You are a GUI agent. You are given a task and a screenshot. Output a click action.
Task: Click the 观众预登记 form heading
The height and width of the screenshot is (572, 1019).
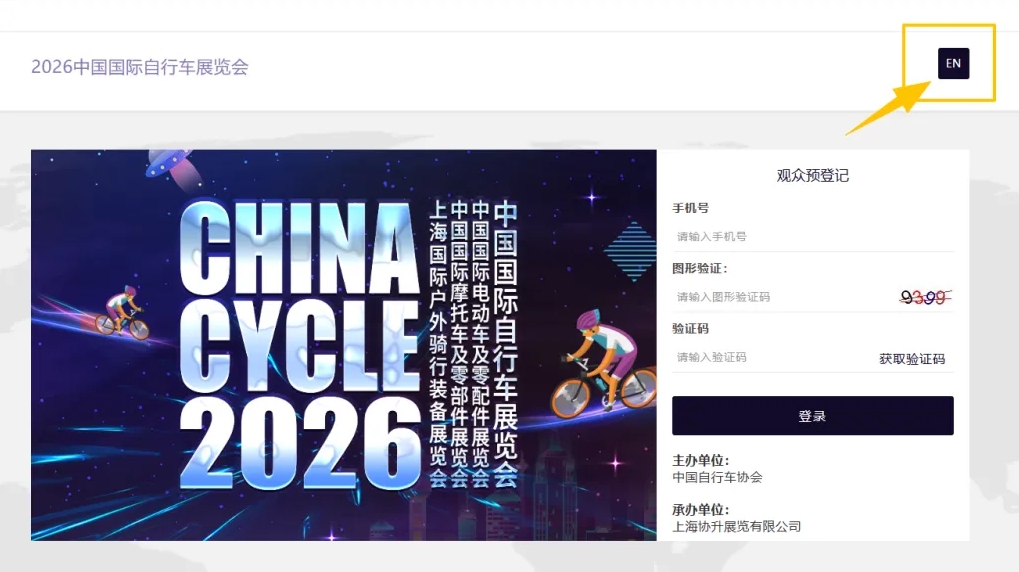pos(812,176)
